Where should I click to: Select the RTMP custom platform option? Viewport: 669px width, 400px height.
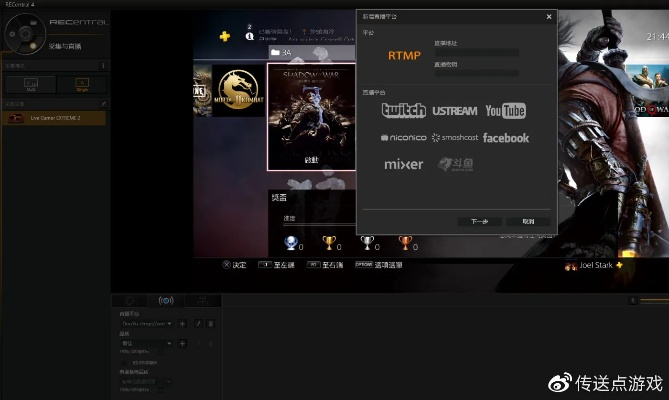click(x=404, y=55)
